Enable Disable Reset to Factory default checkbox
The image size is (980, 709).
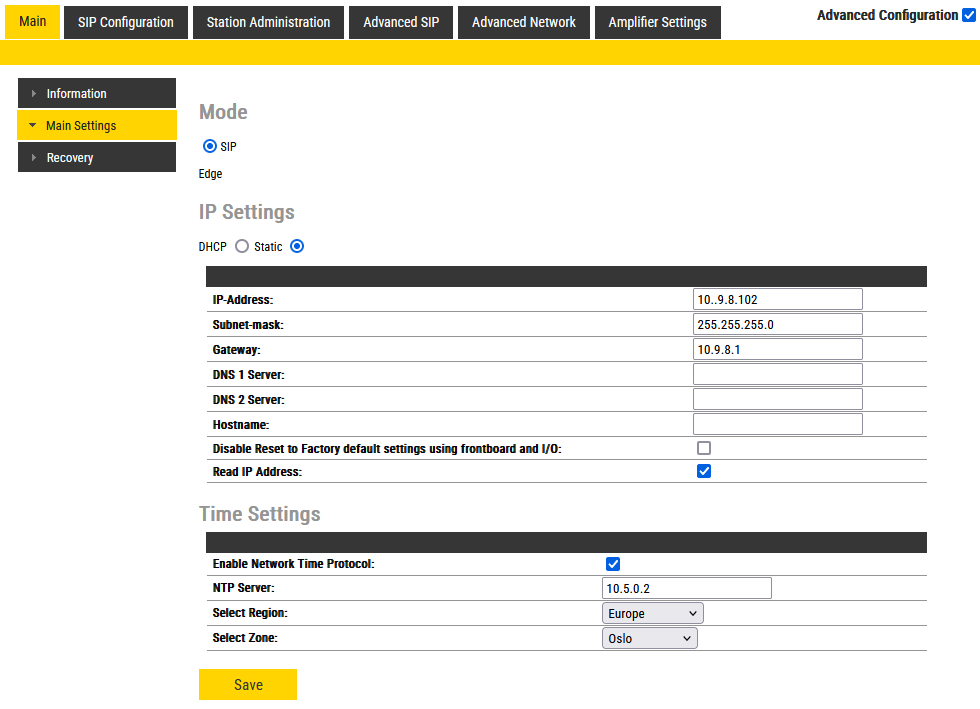(704, 448)
